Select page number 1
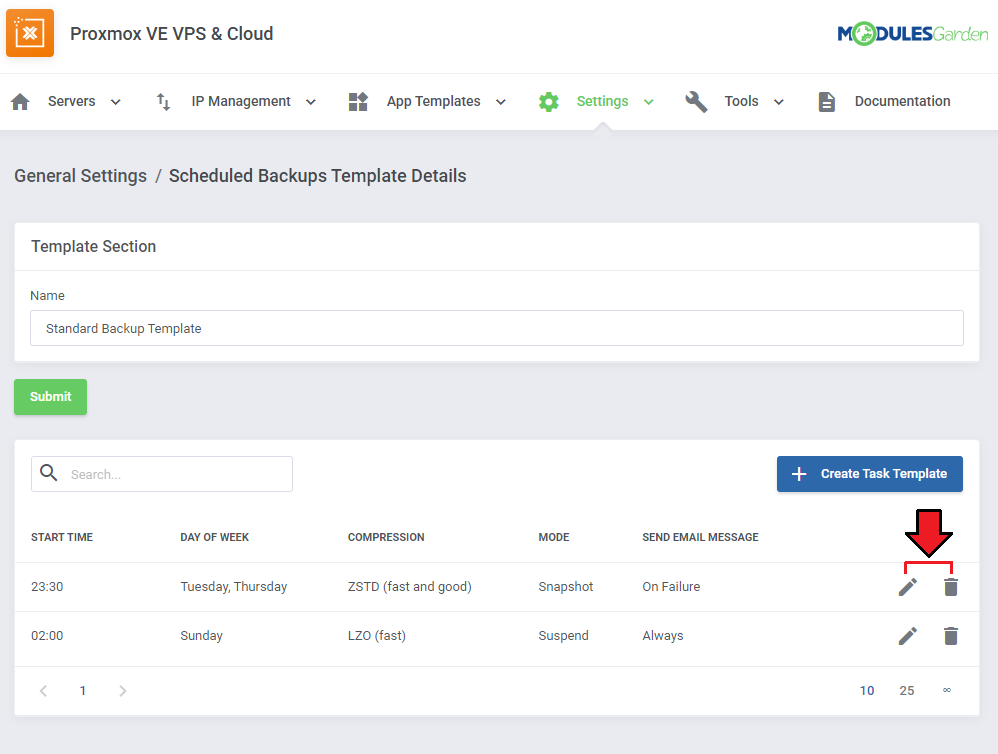The image size is (998, 754). tap(83, 691)
